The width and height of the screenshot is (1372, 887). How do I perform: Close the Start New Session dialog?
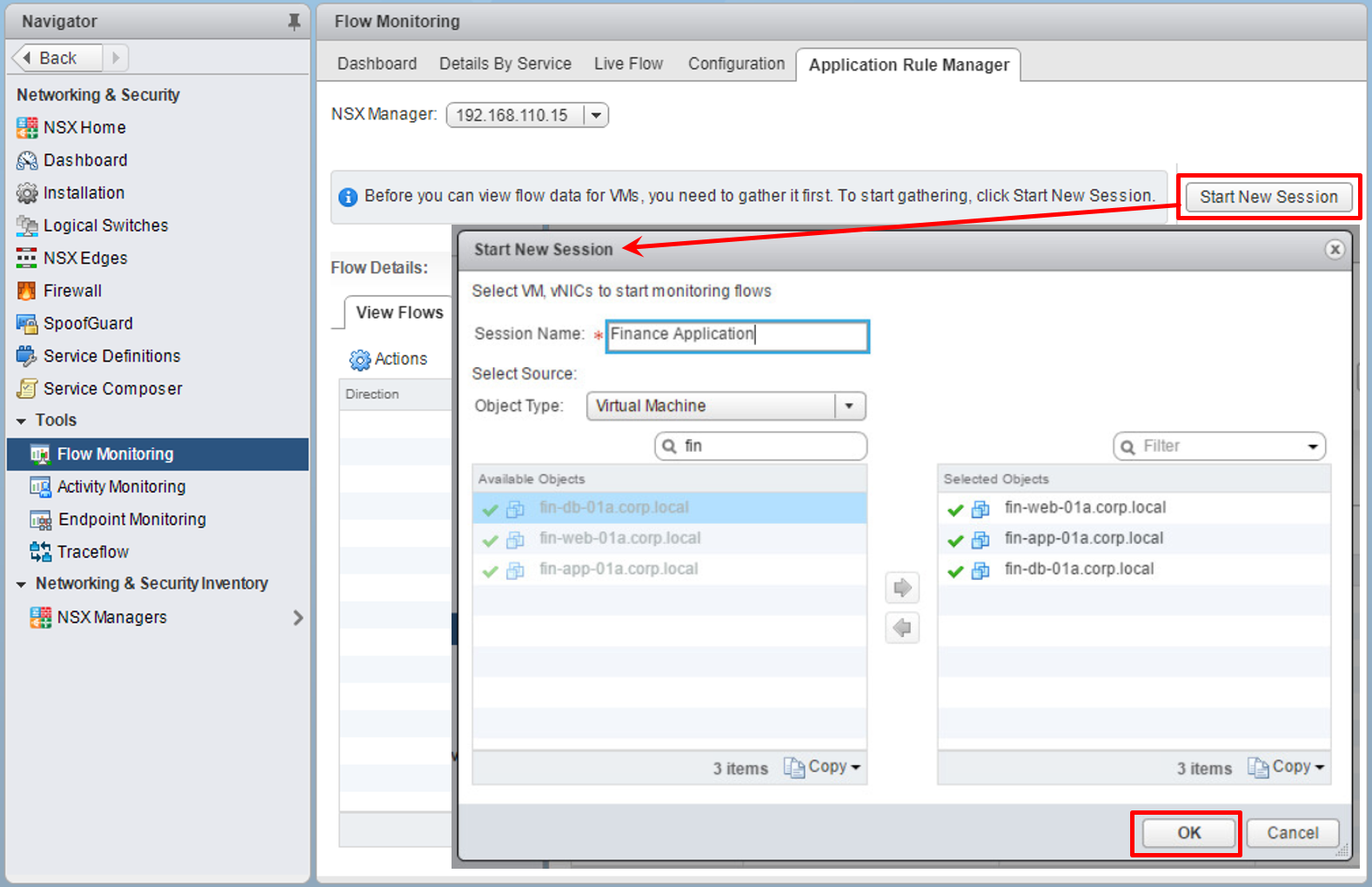click(x=1335, y=250)
